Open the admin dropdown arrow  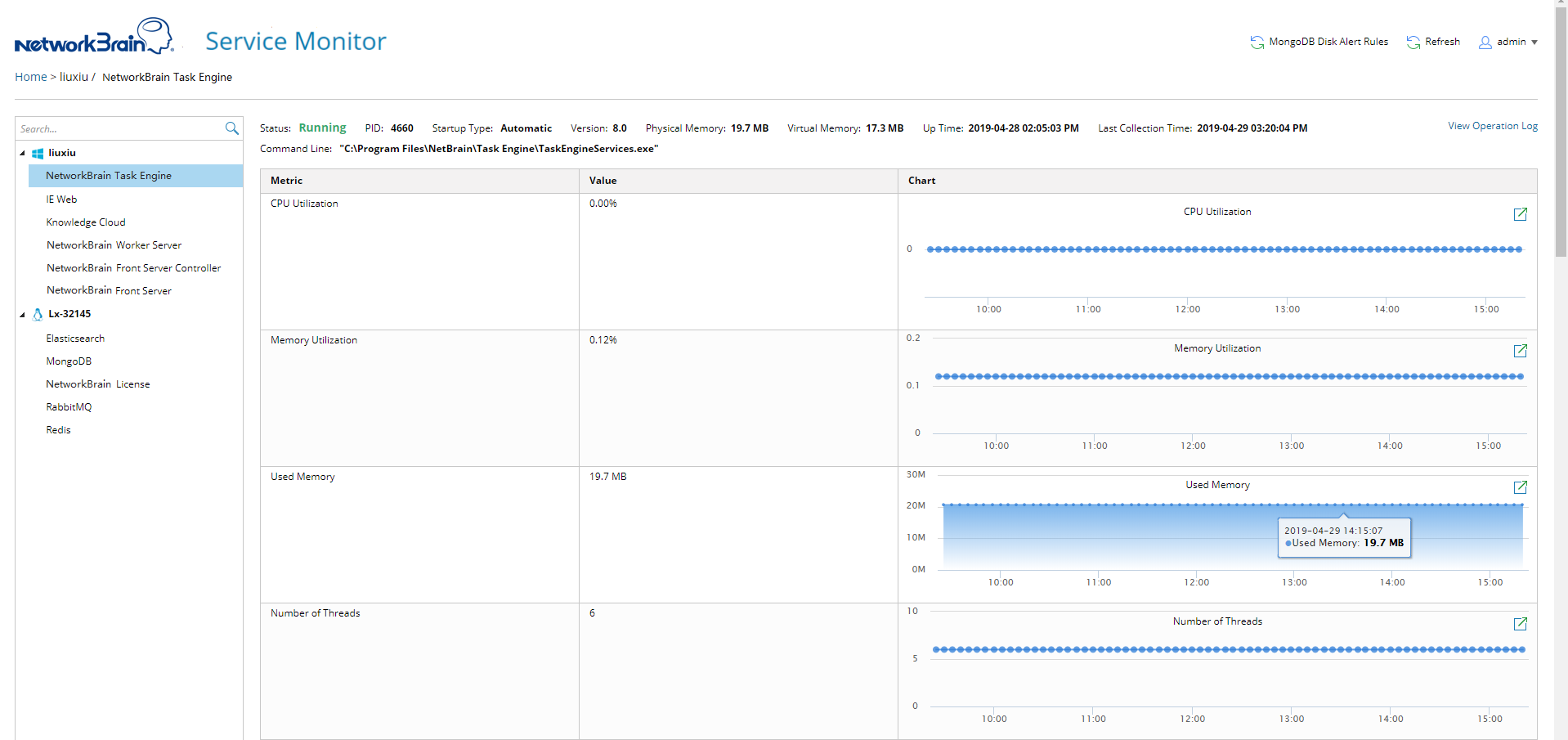1534,43
